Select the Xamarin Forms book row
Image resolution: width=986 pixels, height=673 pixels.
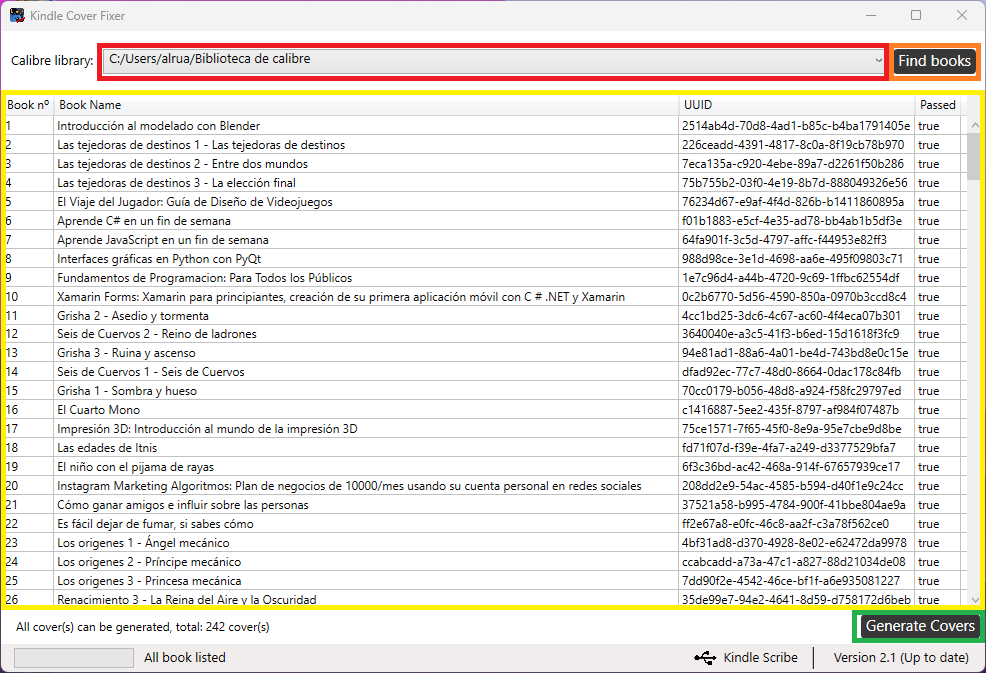coord(483,297)
